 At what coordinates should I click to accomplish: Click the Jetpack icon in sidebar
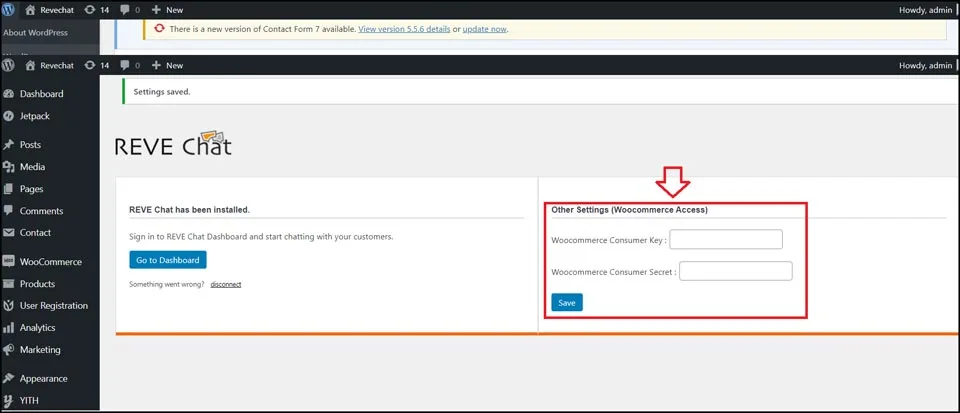click(x=9, y=116)
